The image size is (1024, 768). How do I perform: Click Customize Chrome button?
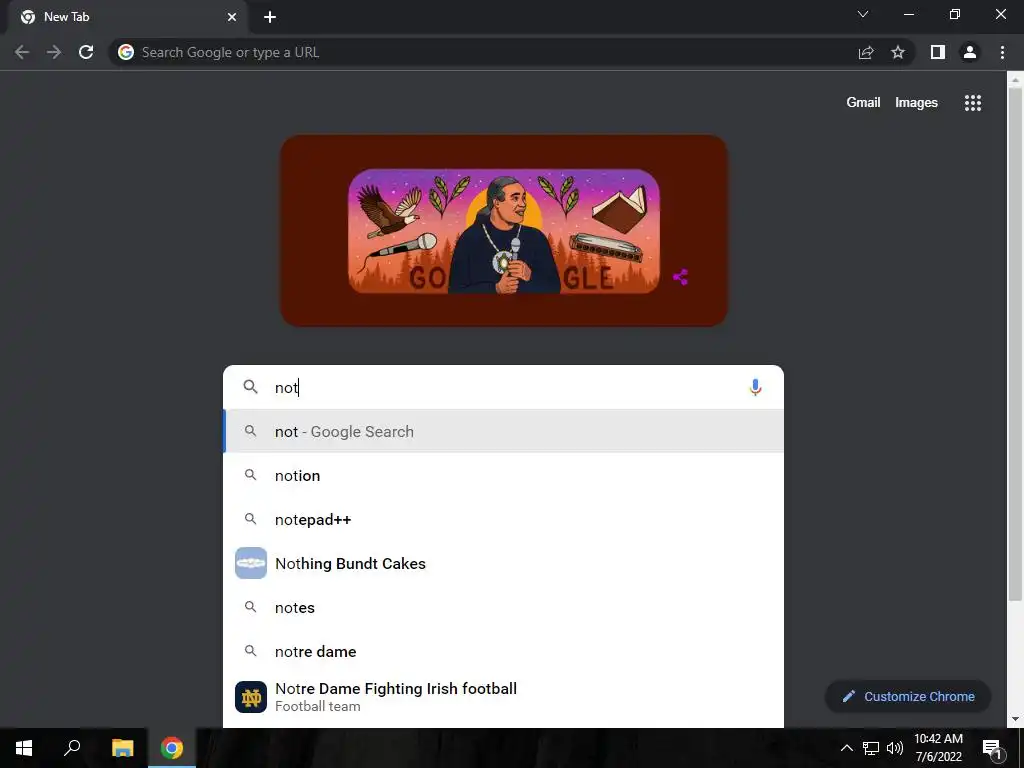[908, 696]
